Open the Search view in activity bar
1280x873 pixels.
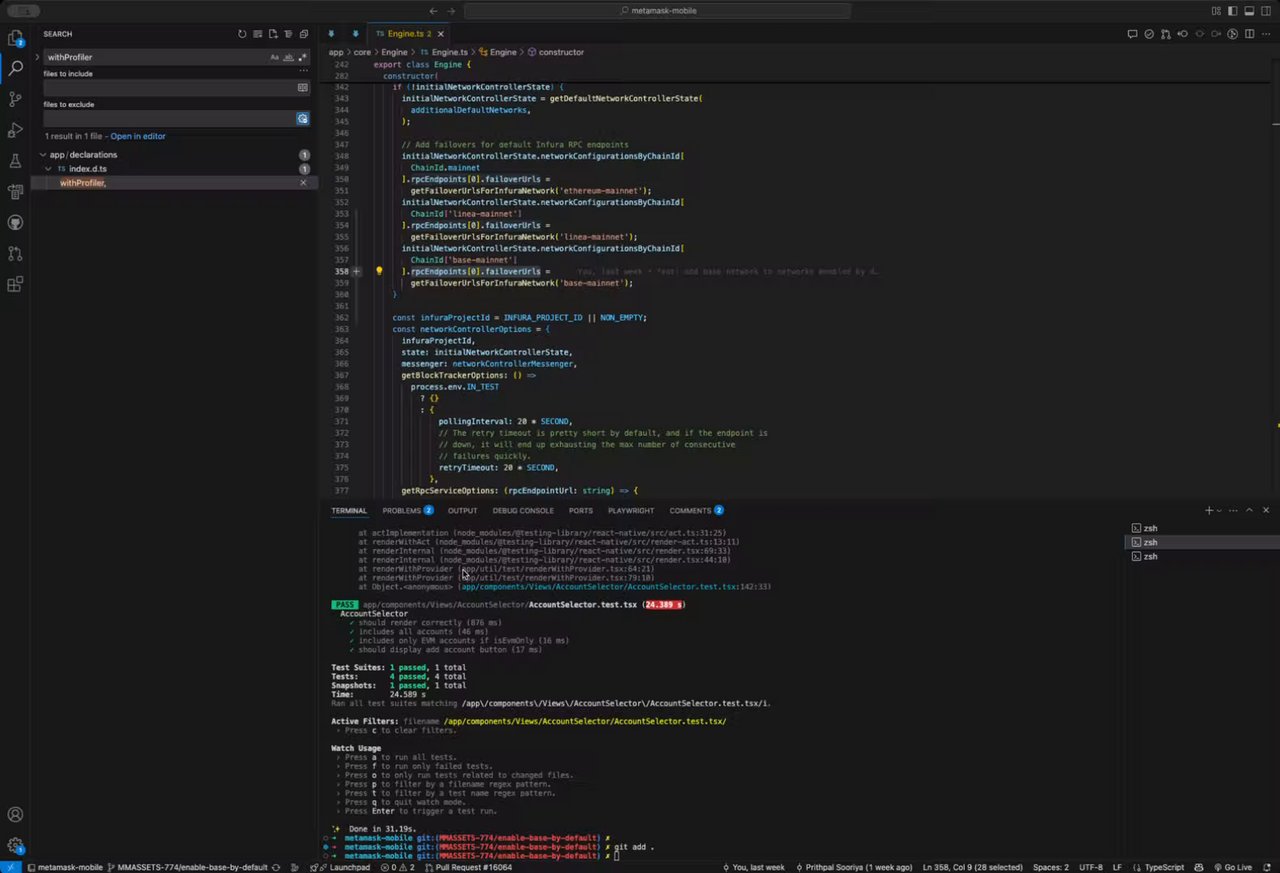point(15,69)
